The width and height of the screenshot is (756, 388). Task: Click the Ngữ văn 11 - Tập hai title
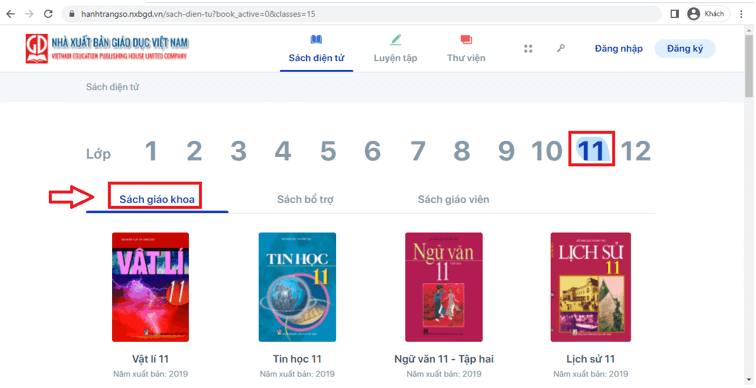(x=444, y=359)
